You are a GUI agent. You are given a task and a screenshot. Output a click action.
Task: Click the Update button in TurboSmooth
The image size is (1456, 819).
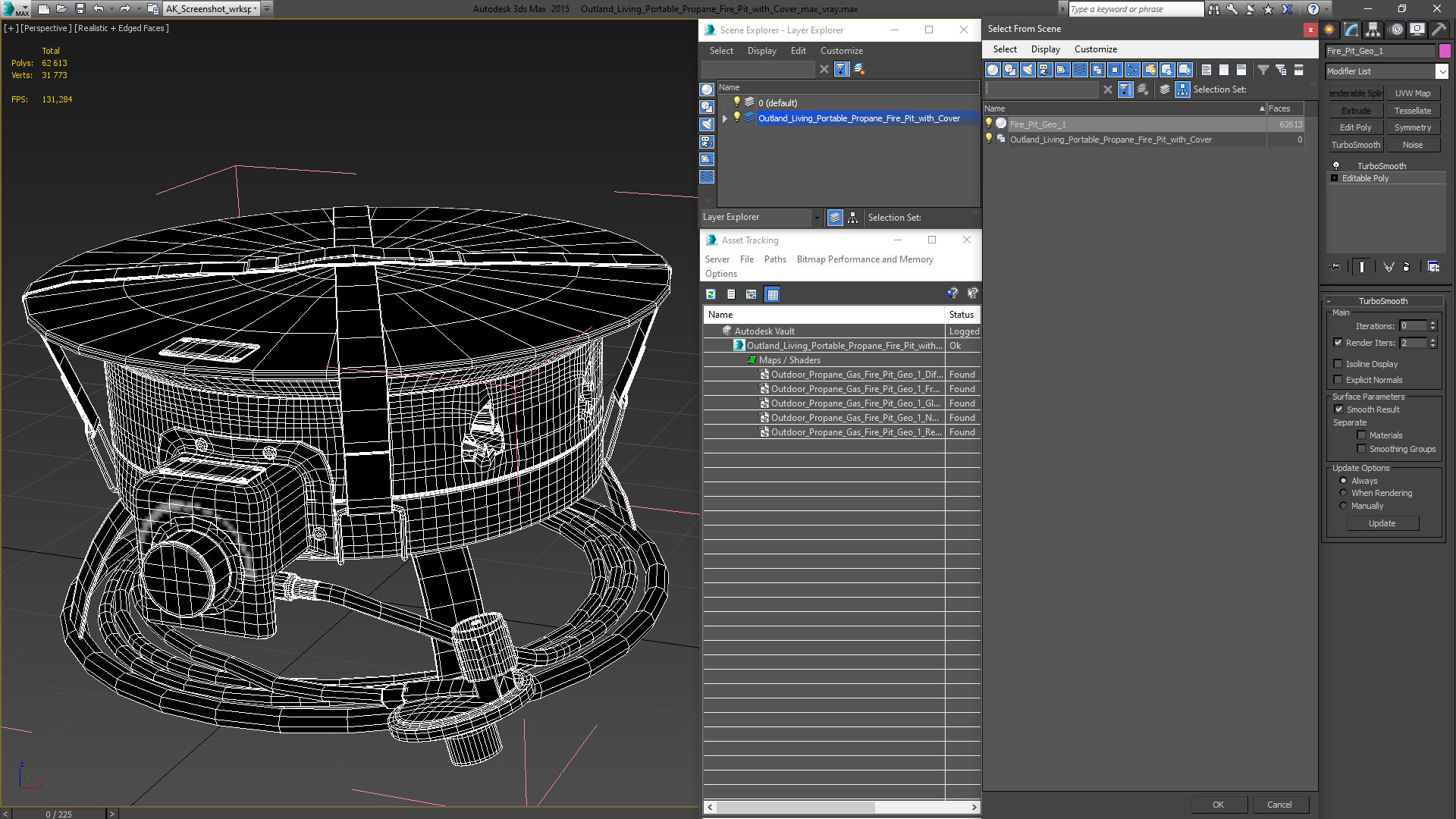coord(1382,523)
